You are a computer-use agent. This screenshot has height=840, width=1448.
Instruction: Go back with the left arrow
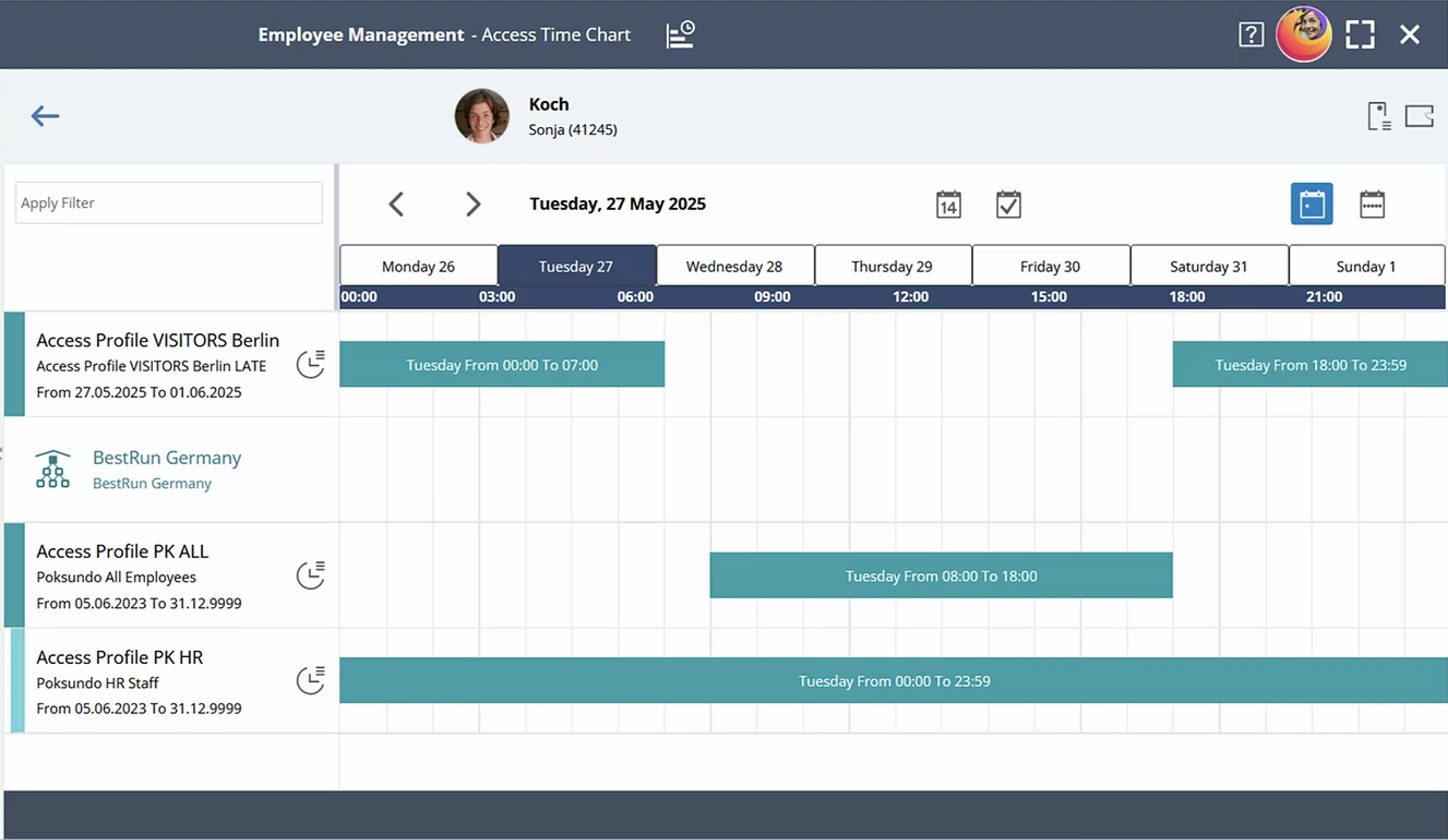coord(45,116)
